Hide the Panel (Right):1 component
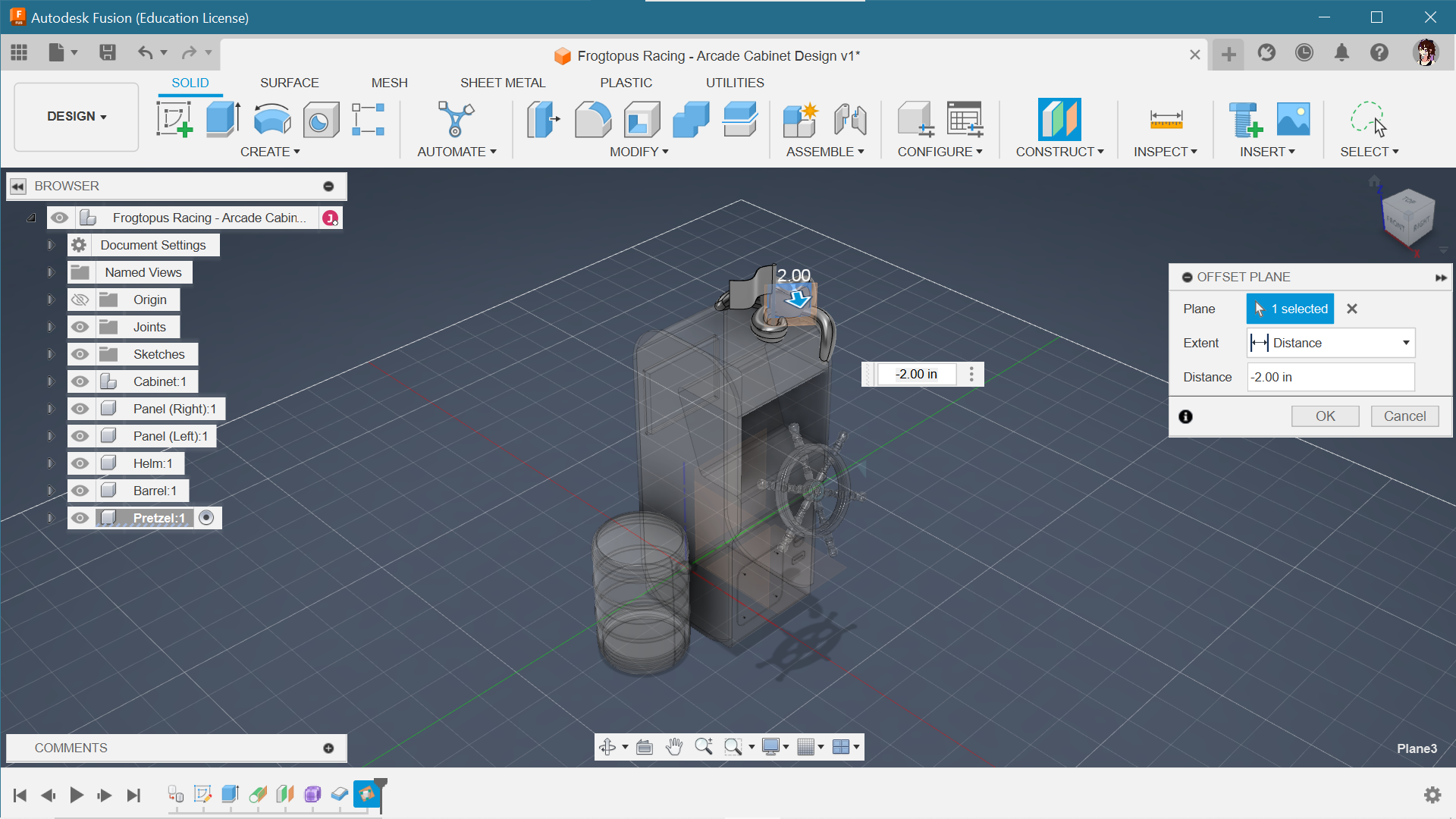This screenshot has height=819, width=1456. [x=80, y=409]
